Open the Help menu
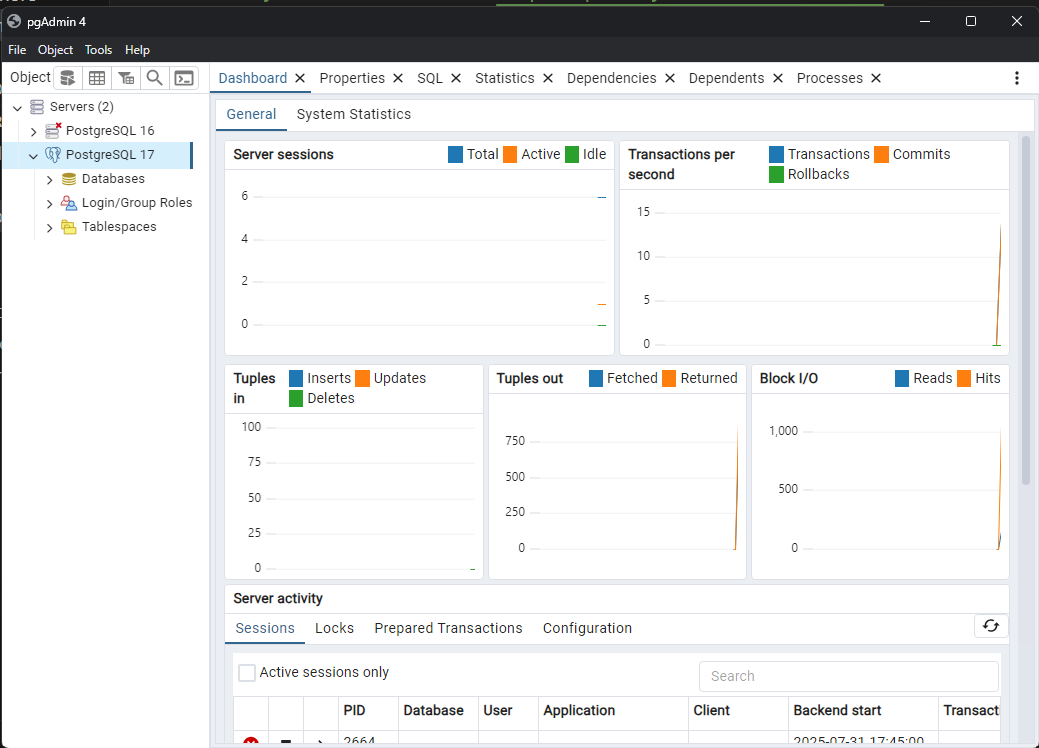This screenshot has width=1039, height=748. pyautogui.click(x=137, y=50)
